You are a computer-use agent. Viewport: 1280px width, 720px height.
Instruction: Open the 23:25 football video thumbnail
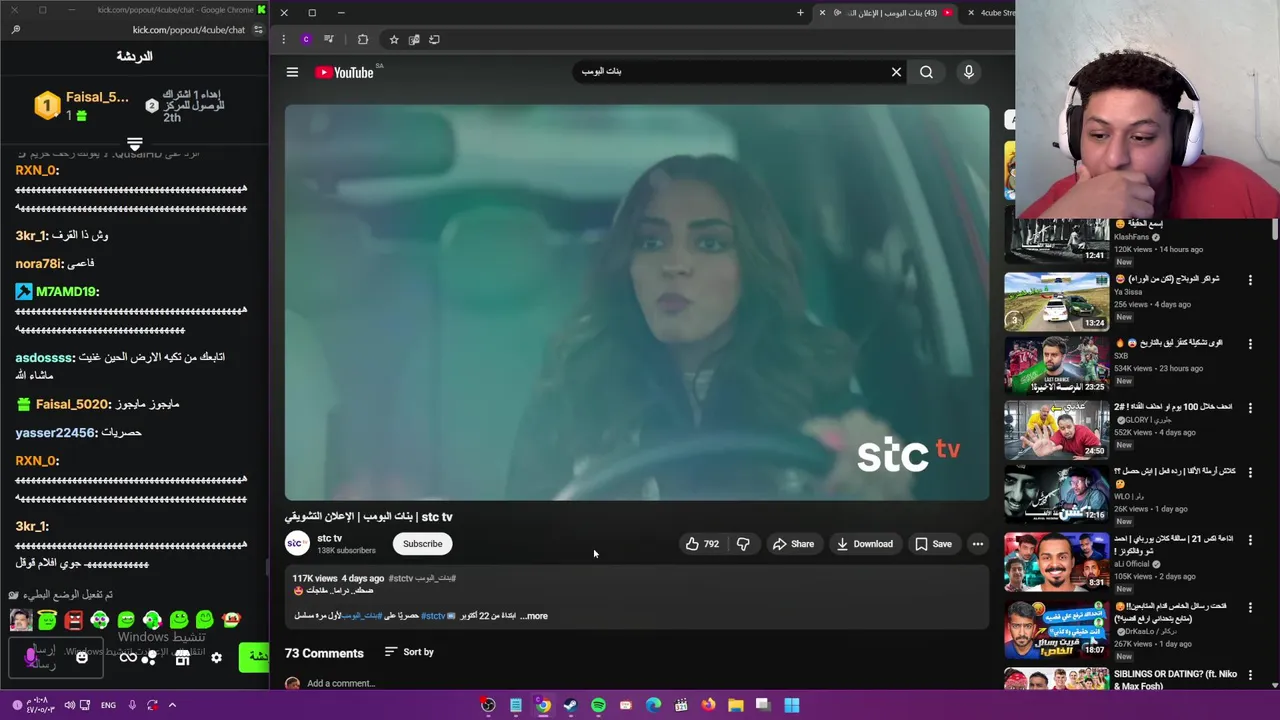click(x=1057, y=366)
